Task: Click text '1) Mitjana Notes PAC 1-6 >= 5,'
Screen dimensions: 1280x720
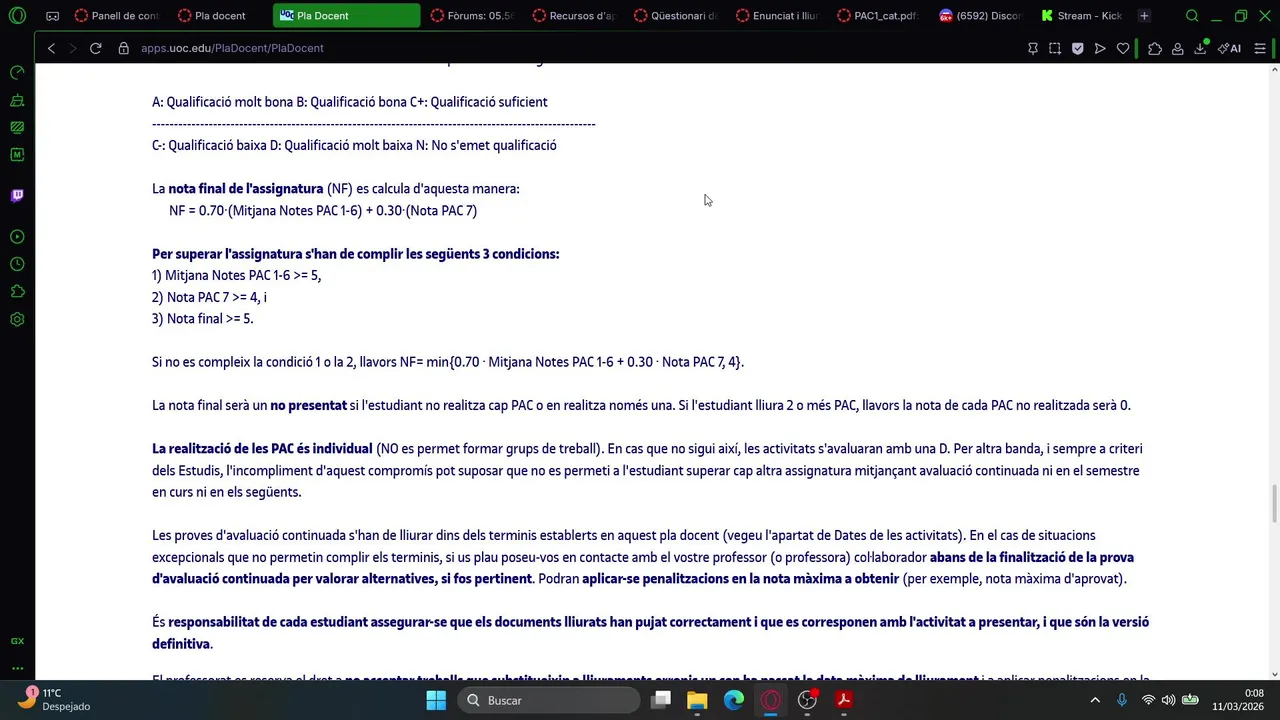Action: click(236, 276)
